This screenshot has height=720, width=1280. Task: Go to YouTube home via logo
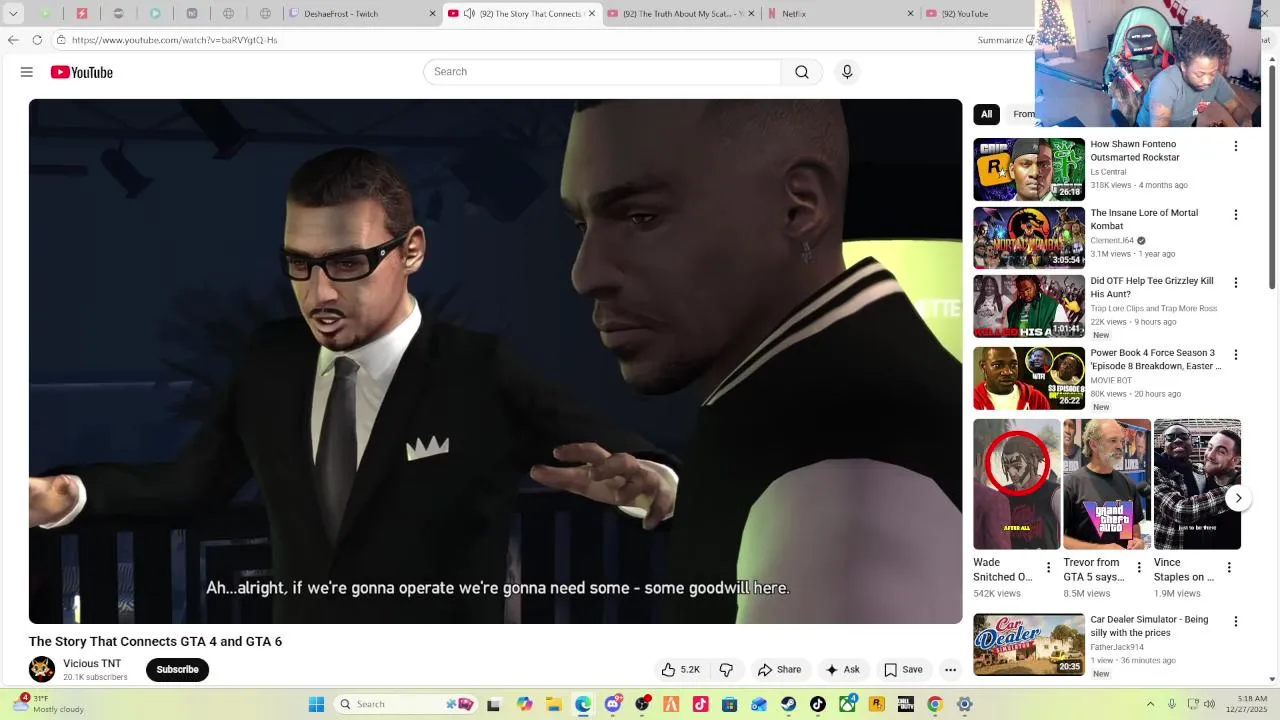coord(82,72)
